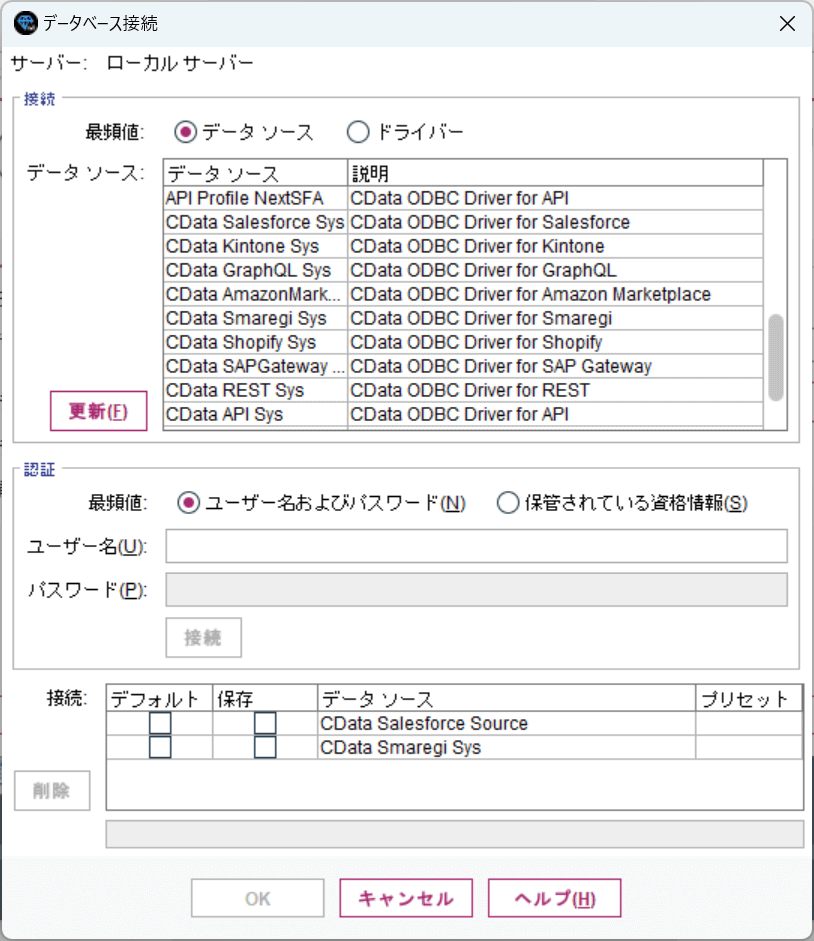Open help with ヘルプ(H) button
The height and width of the screenshot is (941, 814).
pyautogui.click(x=554, y=898)
